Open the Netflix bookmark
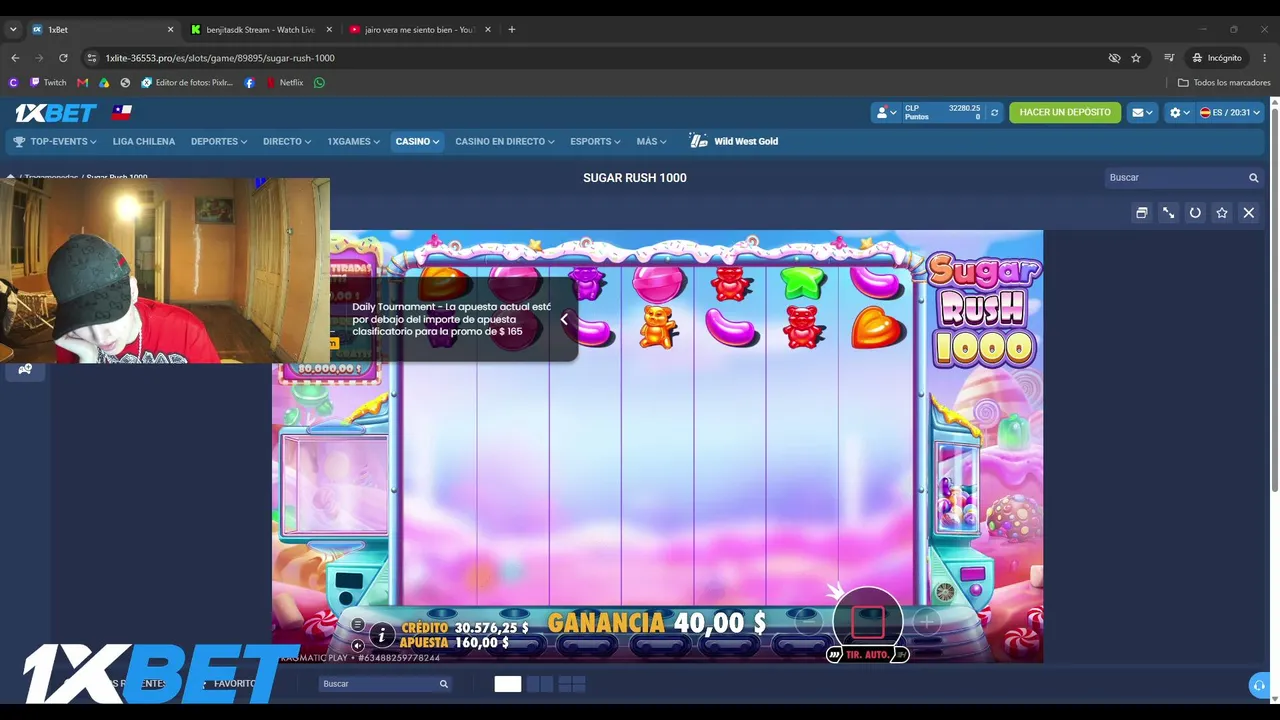1280x720 pixels. (x=284, y=83)
